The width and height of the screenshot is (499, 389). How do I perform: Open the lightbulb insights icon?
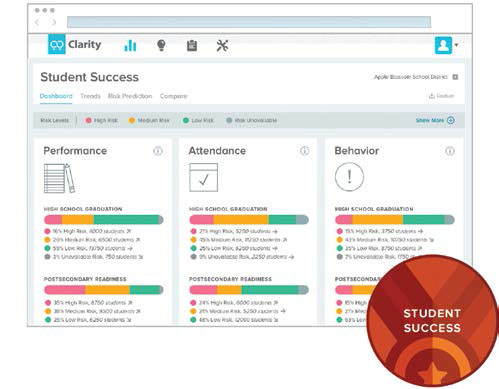(x=161, y=45)
